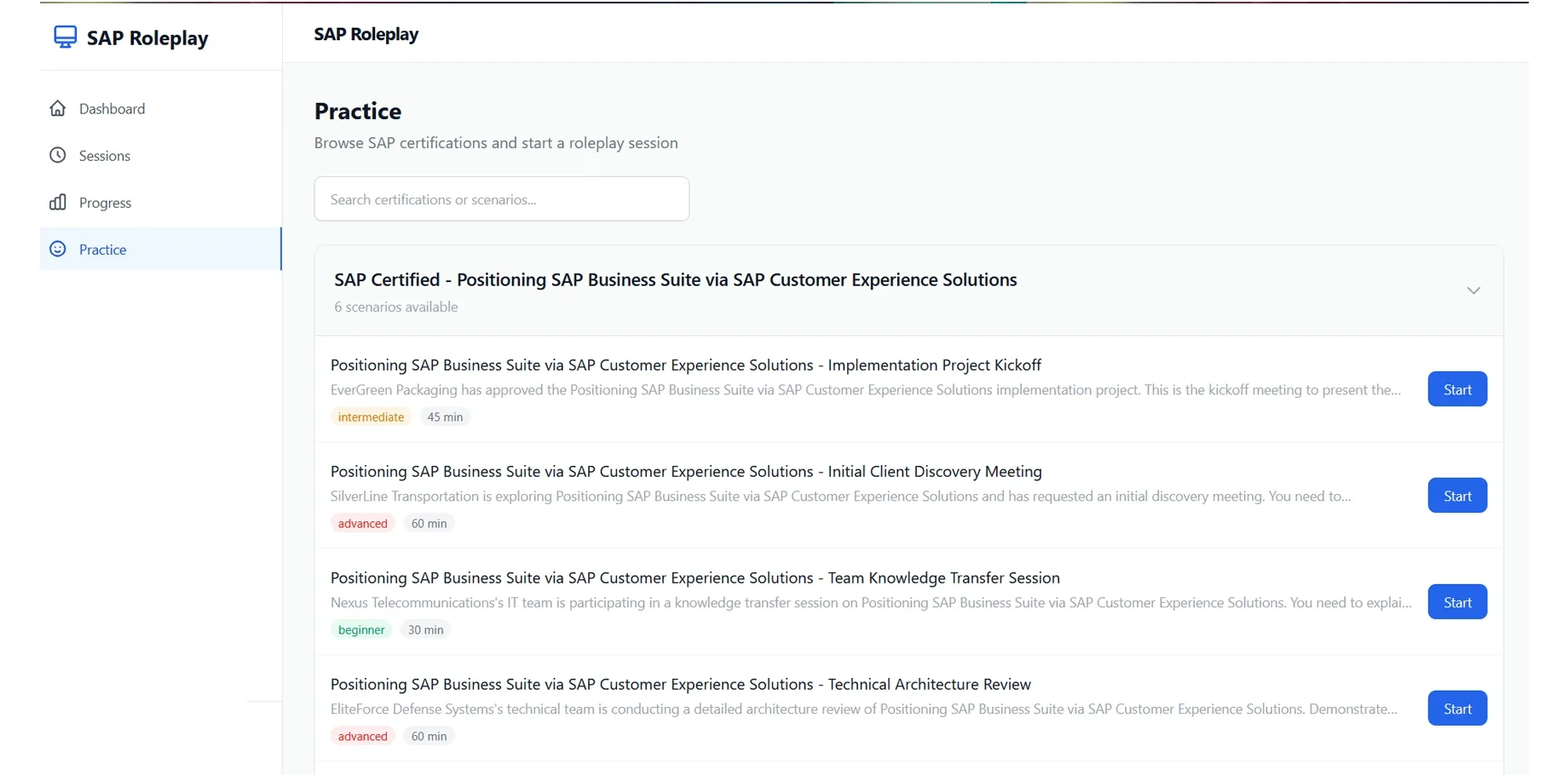This screenshot has height=775, width=1568.
Task: Focus the search certifications input field
Action: (x=501, y=199)
